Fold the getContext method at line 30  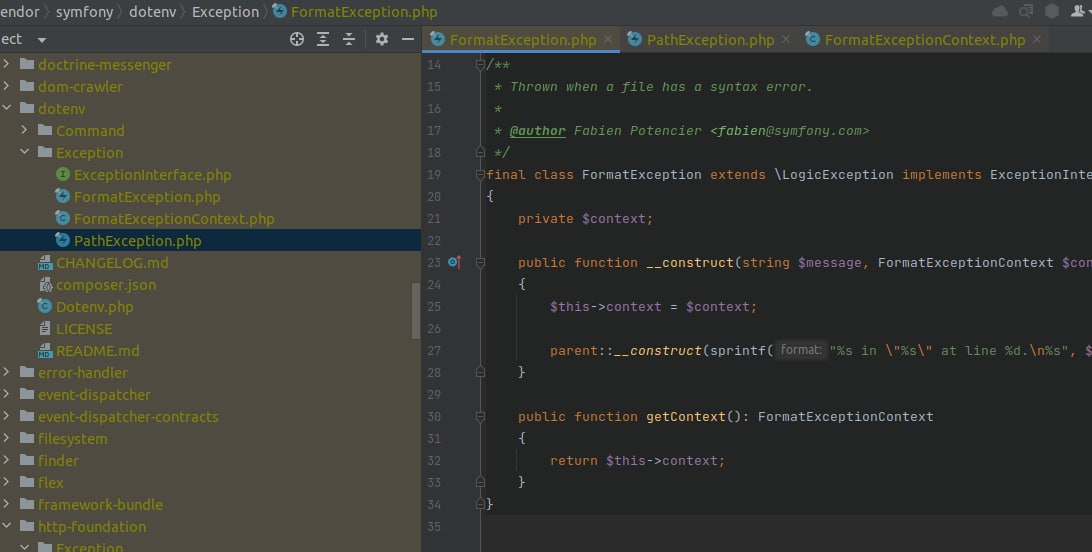point(480,416)
